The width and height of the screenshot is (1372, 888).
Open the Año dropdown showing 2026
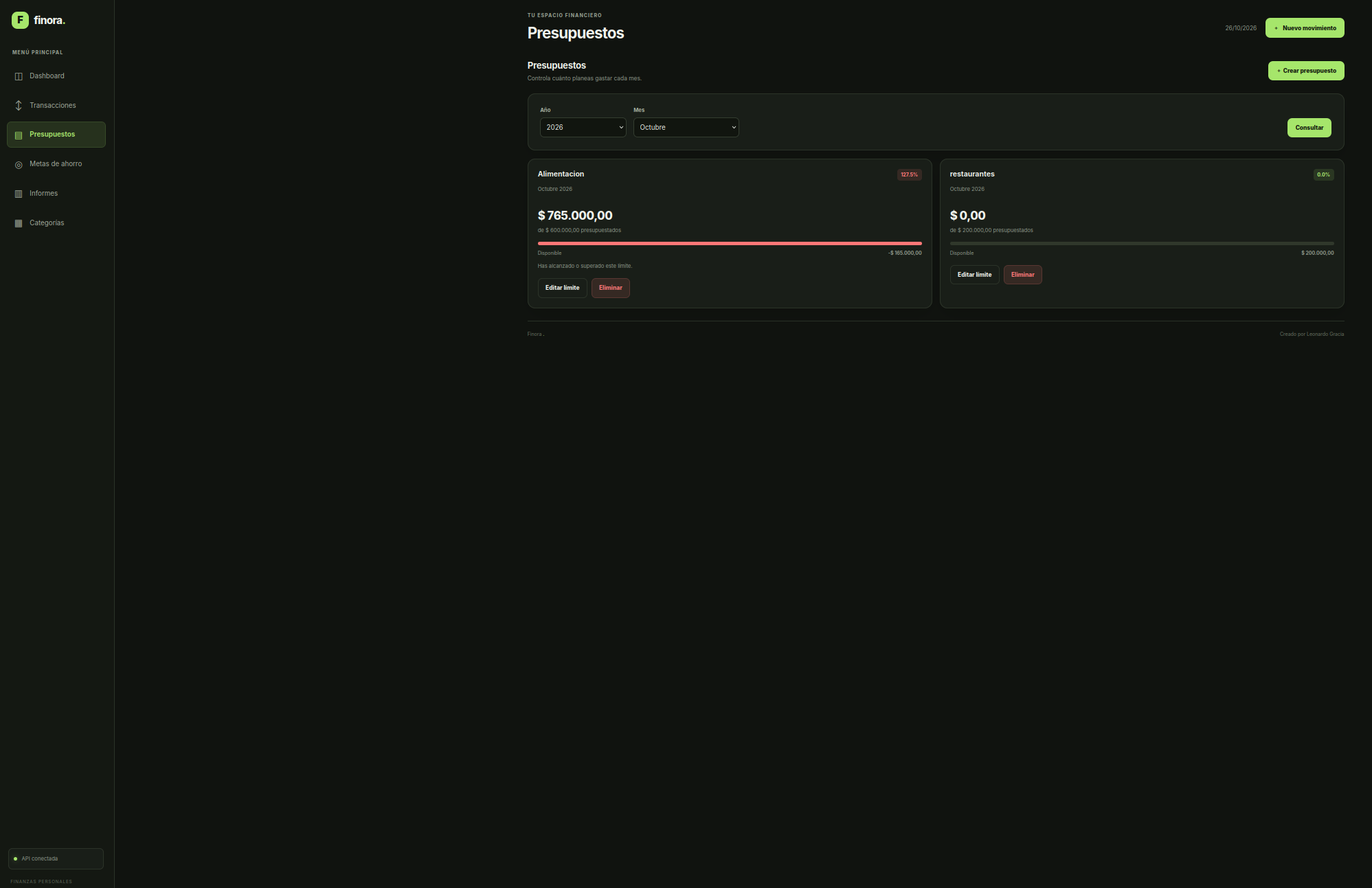(x=583, y=128)
